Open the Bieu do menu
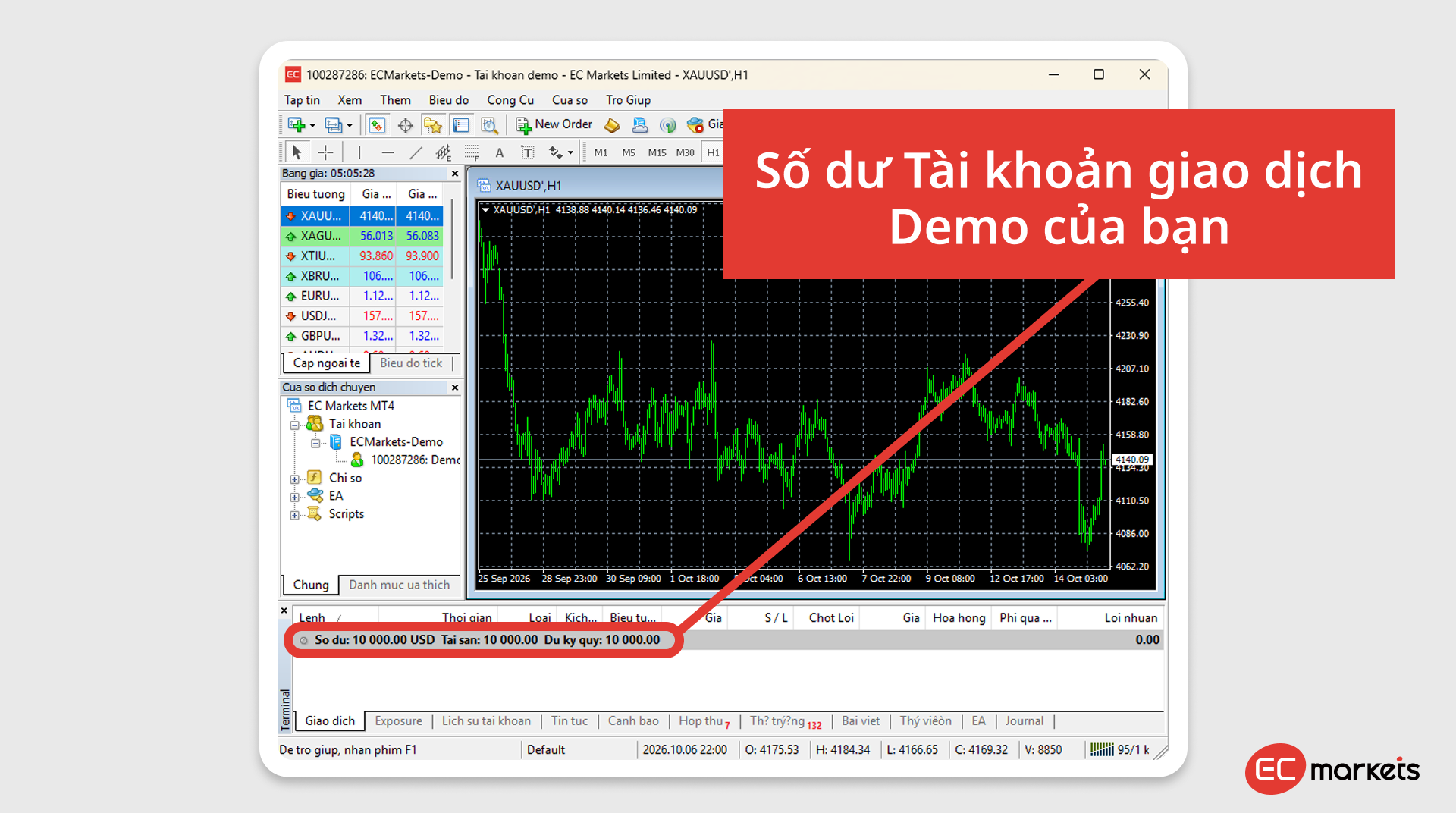This screenshot has width=1456, height=813. coord(449,100)
